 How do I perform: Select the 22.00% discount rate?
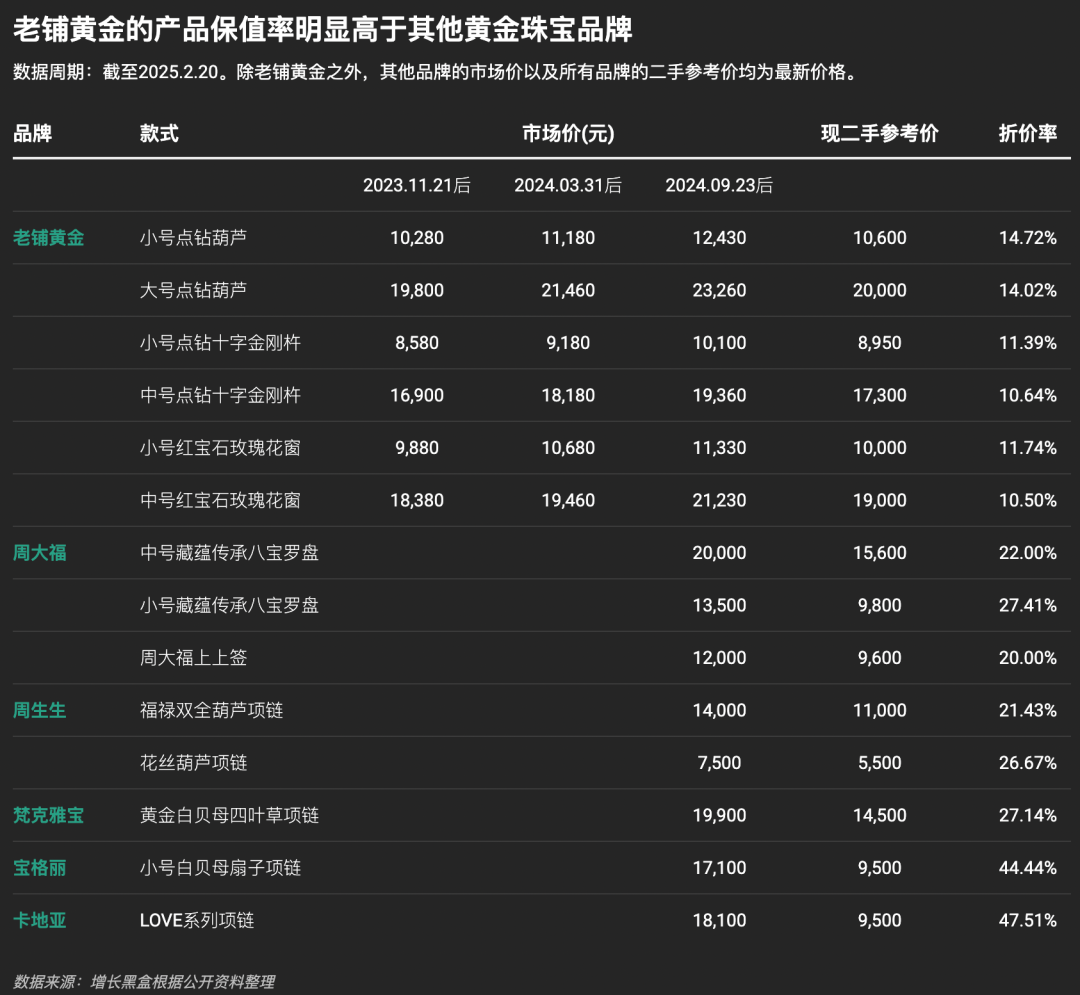(1028, 552)
